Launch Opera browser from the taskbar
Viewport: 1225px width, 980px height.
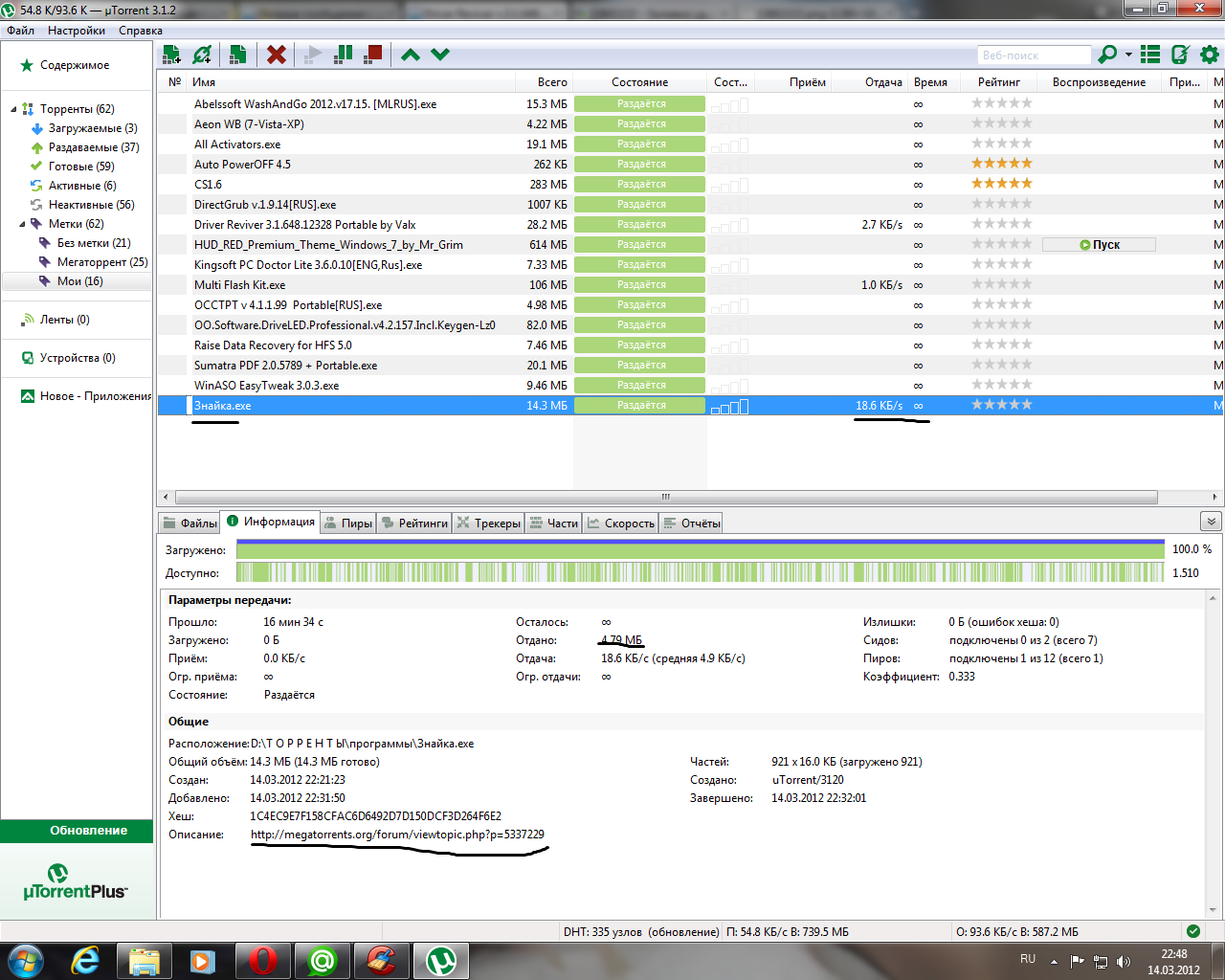point(263,960)
